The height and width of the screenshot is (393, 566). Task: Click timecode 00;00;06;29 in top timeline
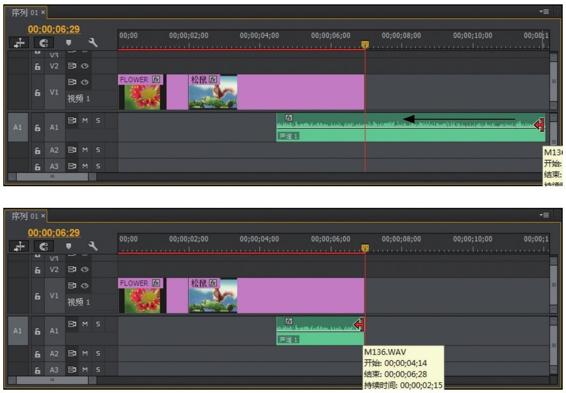[54, 29]
